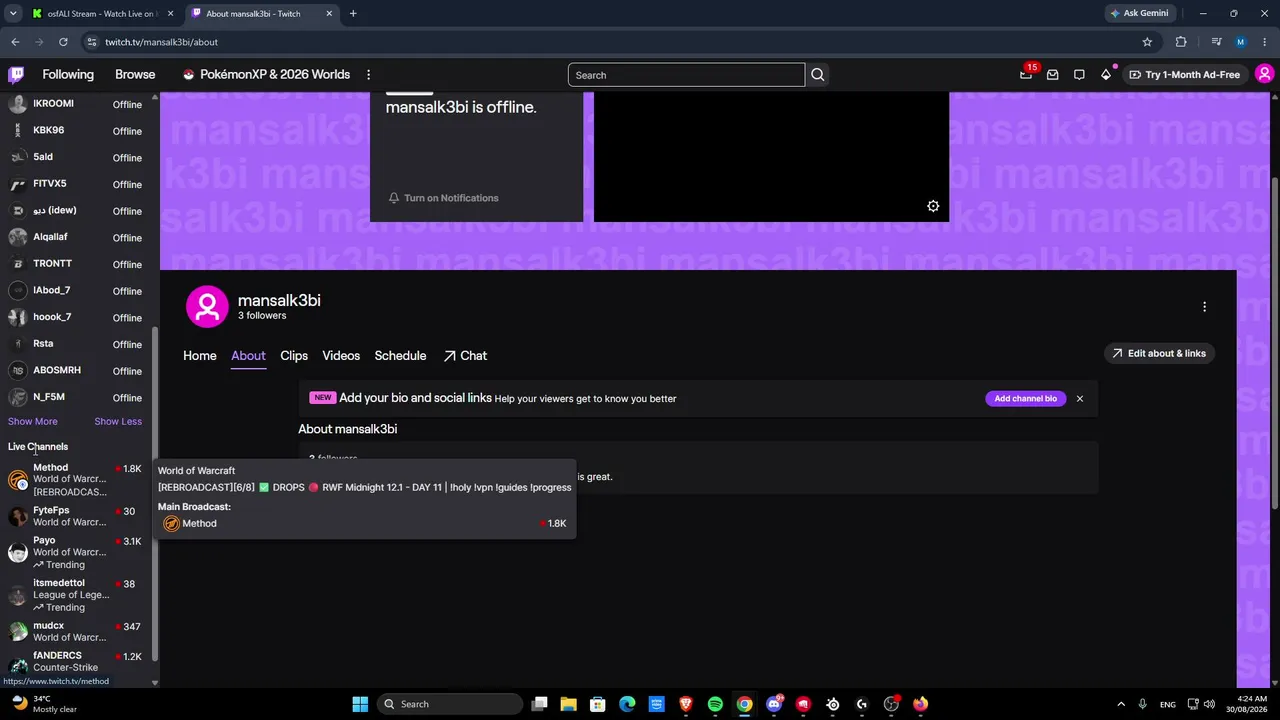Open offline channel TRONTT in sidebar

[x=75, y=264]
